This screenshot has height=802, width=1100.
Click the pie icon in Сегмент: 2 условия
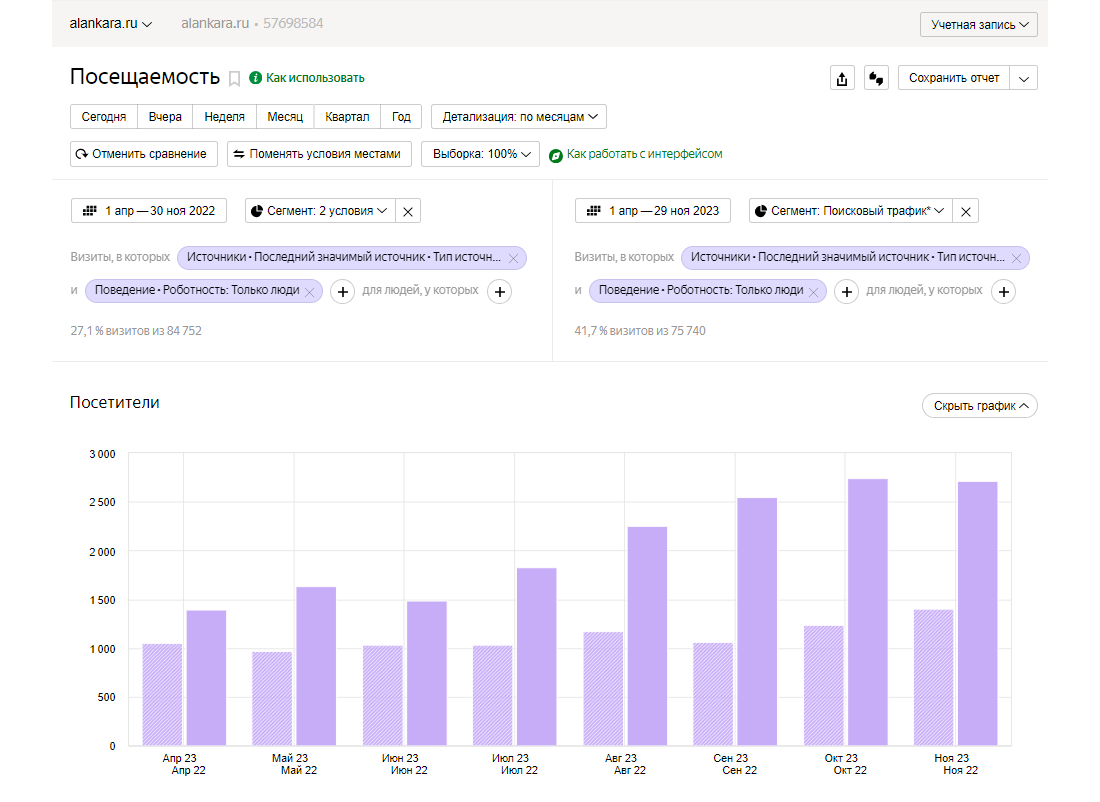coord(257,210)
